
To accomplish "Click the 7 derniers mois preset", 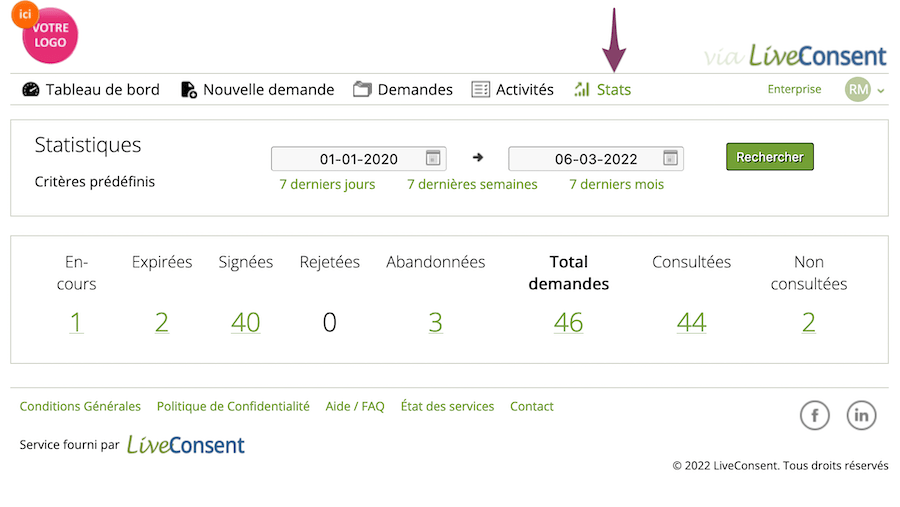I will [x=616, y=184].
